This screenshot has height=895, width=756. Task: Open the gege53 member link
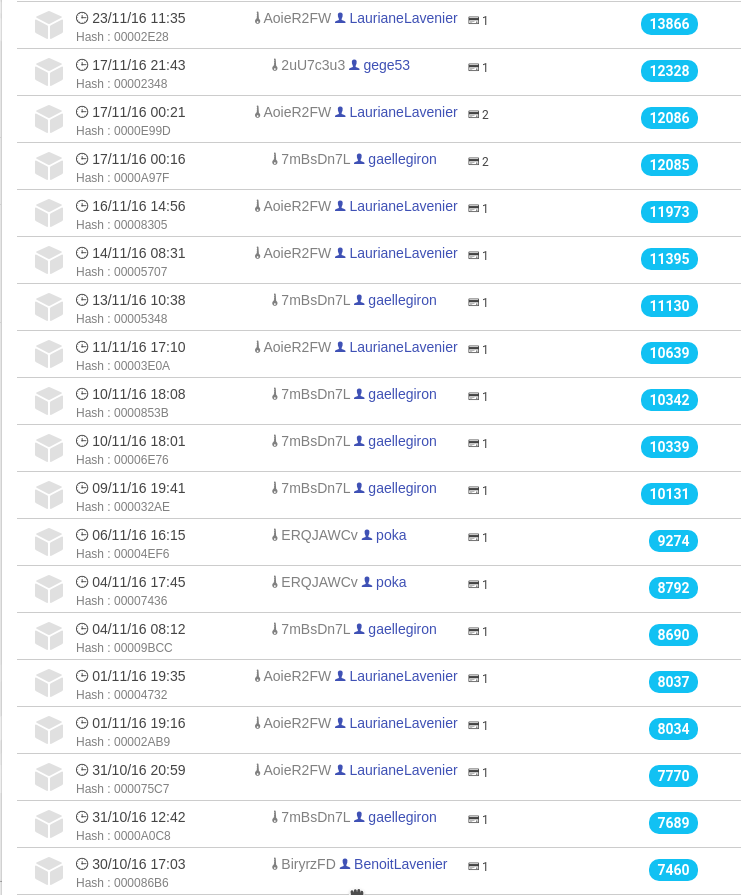click(x=386, y=65)
